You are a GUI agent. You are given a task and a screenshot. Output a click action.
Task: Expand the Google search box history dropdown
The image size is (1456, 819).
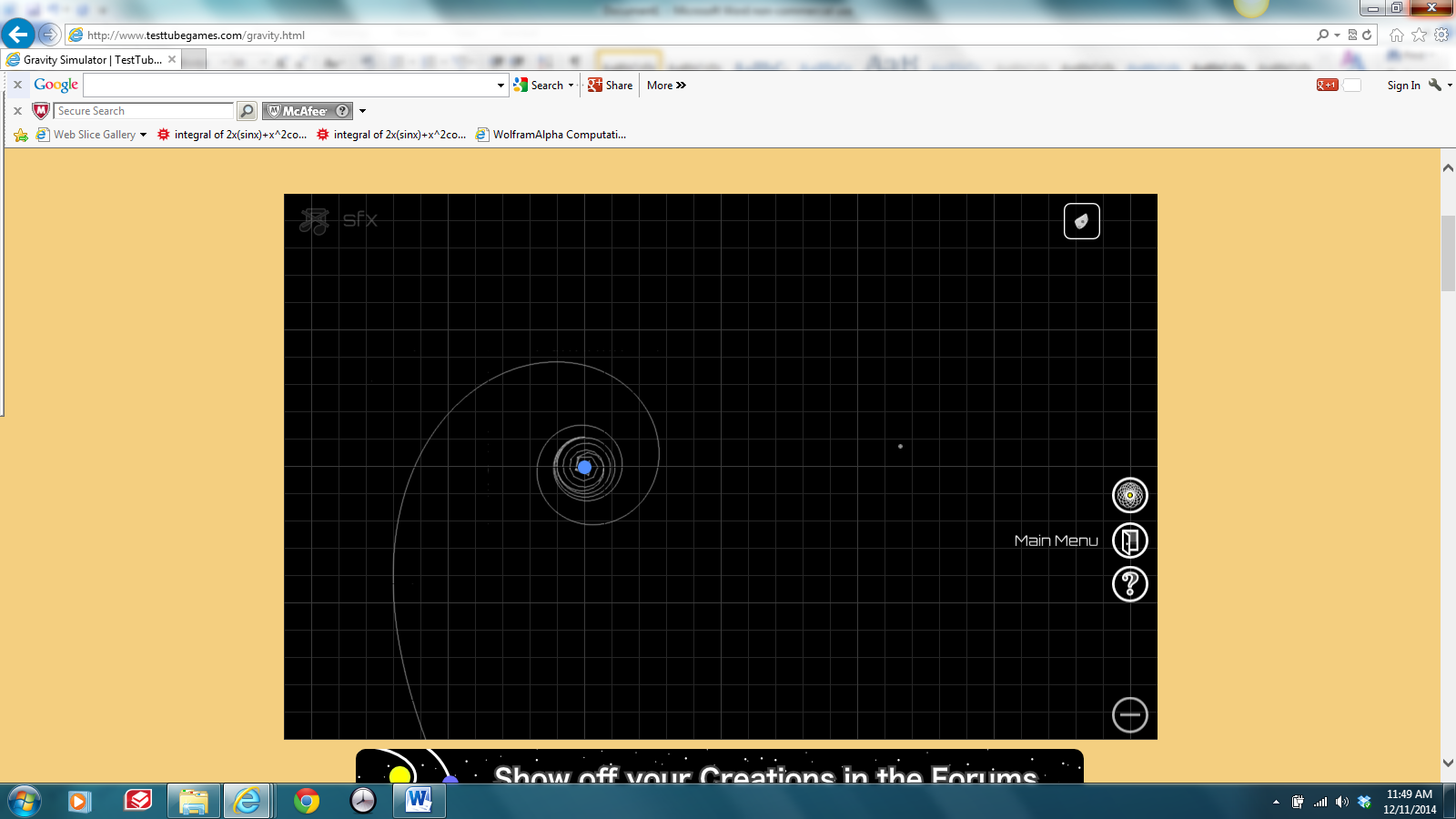pos(500,86)
